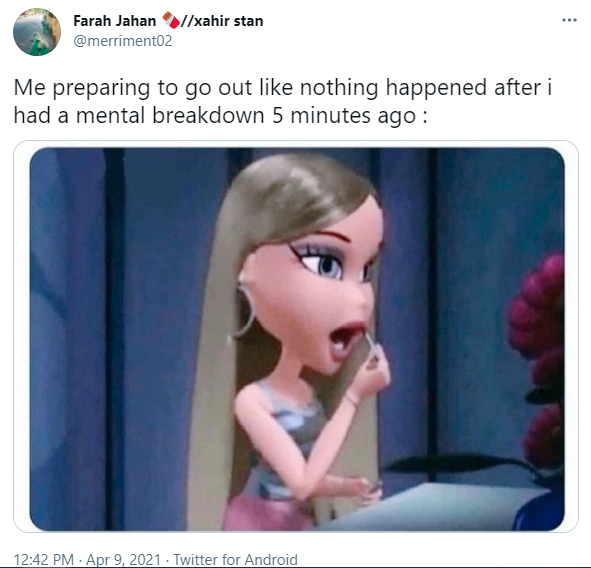Click the doll's long blonde hair strand
The image size is (591, 568).
[213, 377]
